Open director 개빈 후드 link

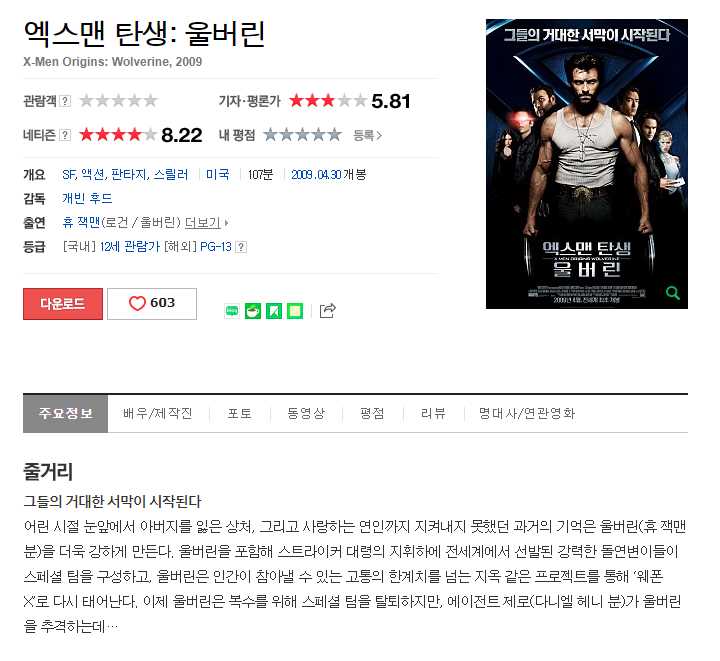pos(87,198)
